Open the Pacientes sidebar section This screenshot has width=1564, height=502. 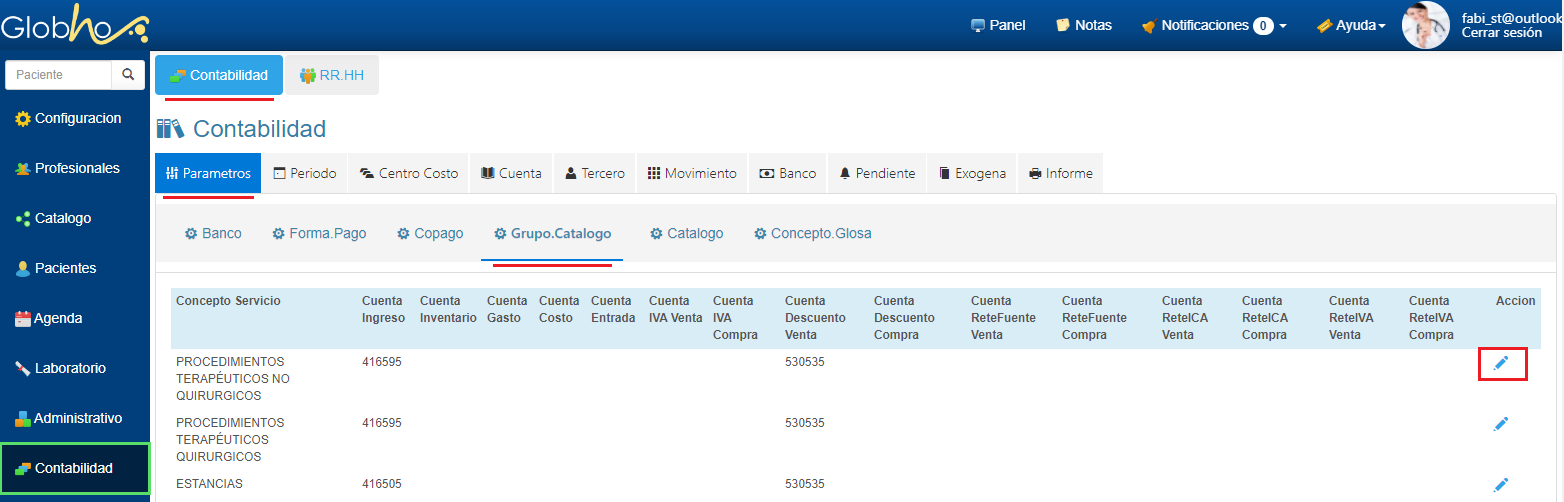(x=65, y=269)
